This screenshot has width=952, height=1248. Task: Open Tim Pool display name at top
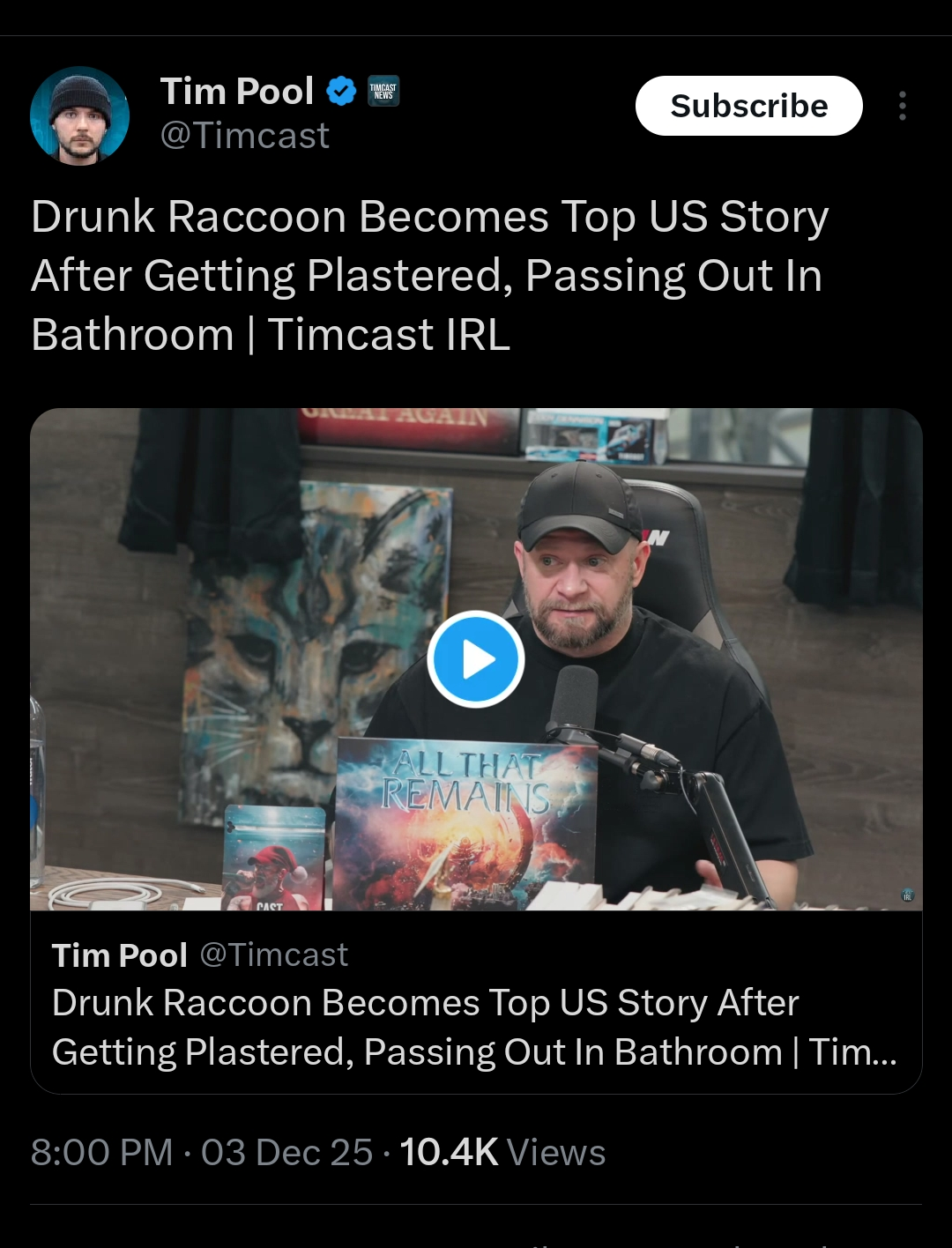pyautogui.click(x=236, y=91)
